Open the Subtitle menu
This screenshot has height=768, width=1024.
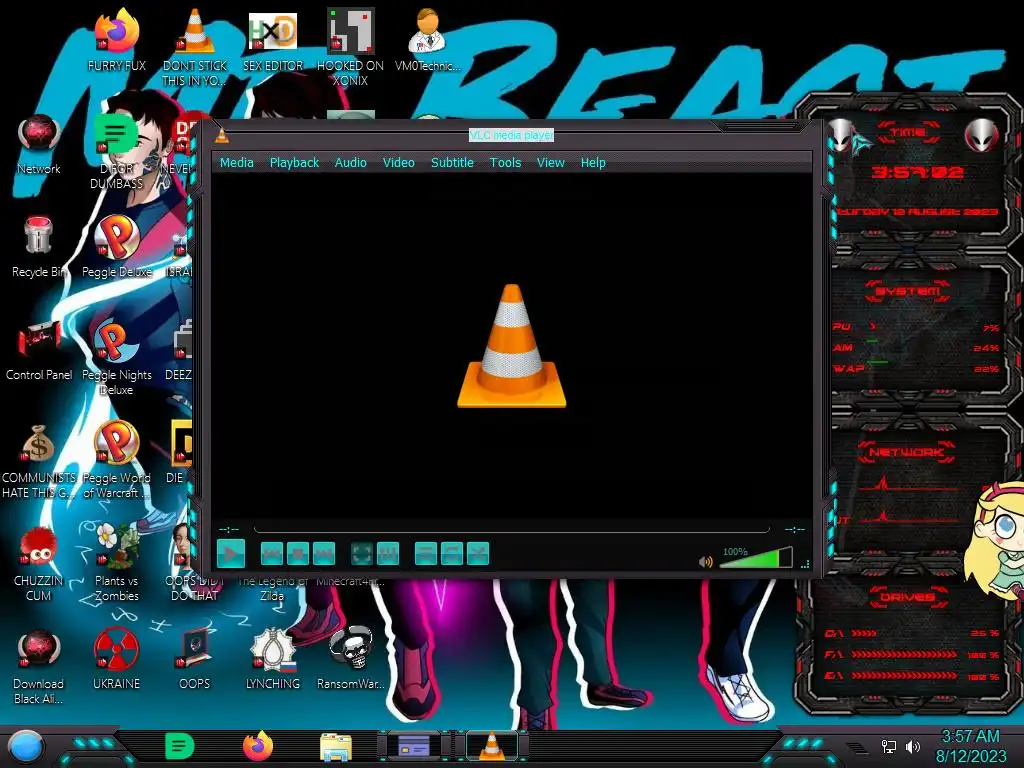[452, 163]
